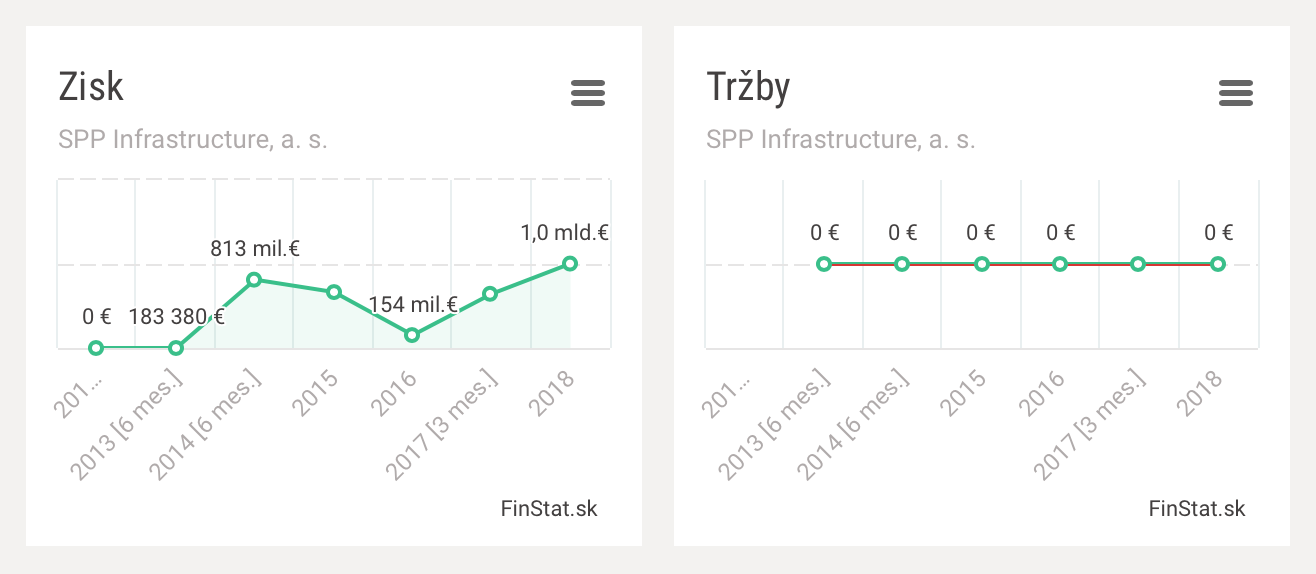Click the Zisk chart title
The image size is (1316, 574).
tap(91, 87)
